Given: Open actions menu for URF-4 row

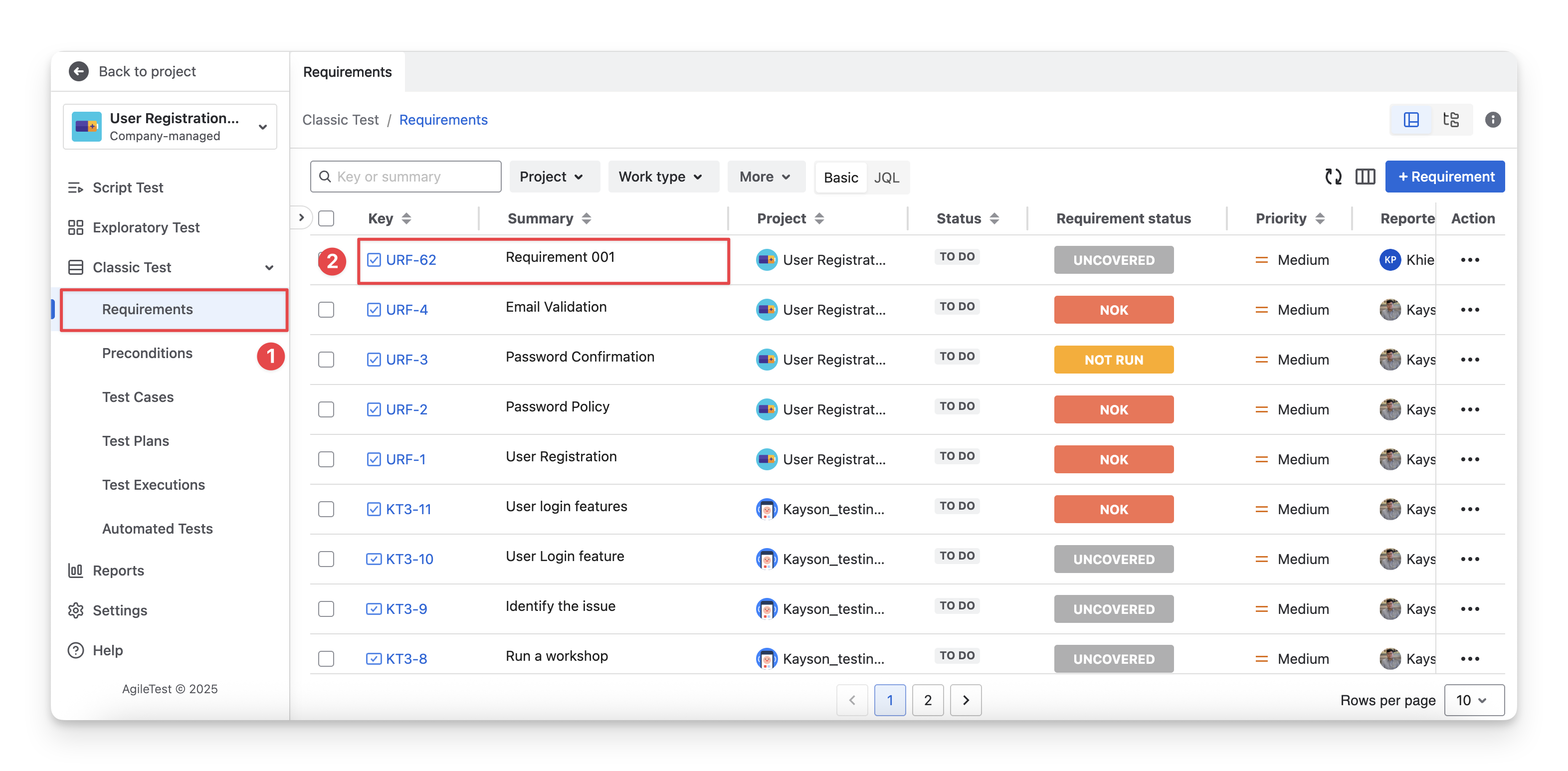Looking at the screenshot, I should pyautogui.click(x=1469, y=310).
